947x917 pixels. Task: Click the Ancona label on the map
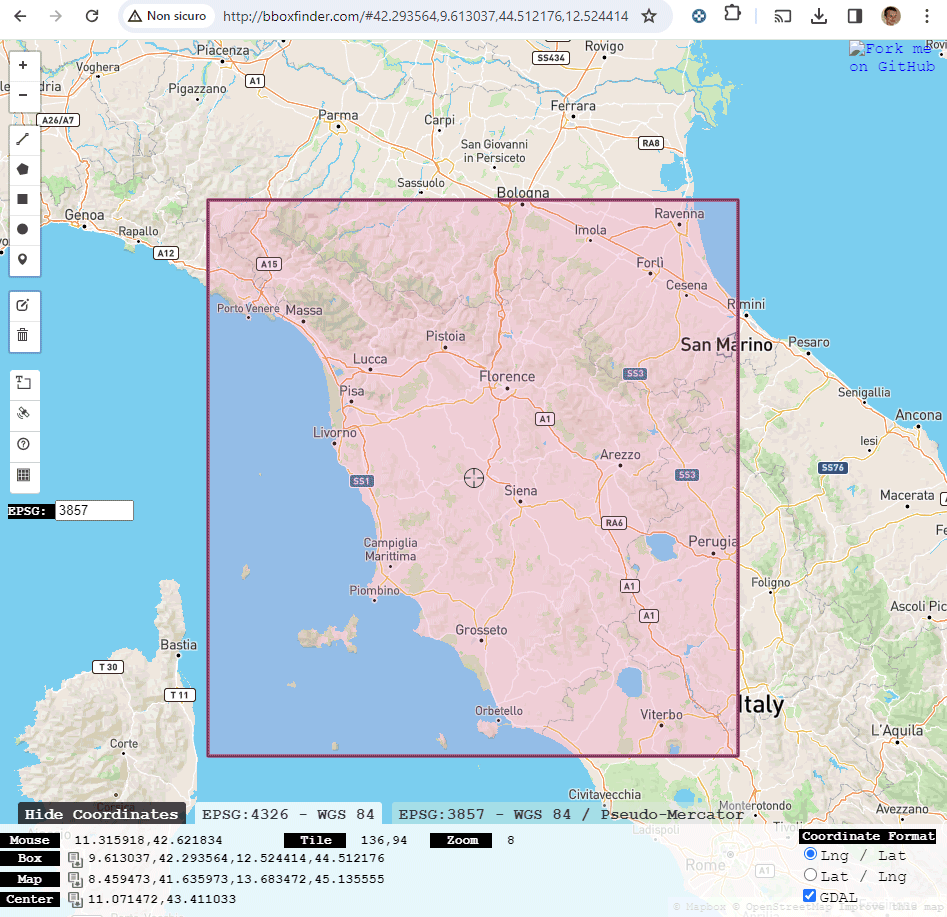tap(918, 415)
